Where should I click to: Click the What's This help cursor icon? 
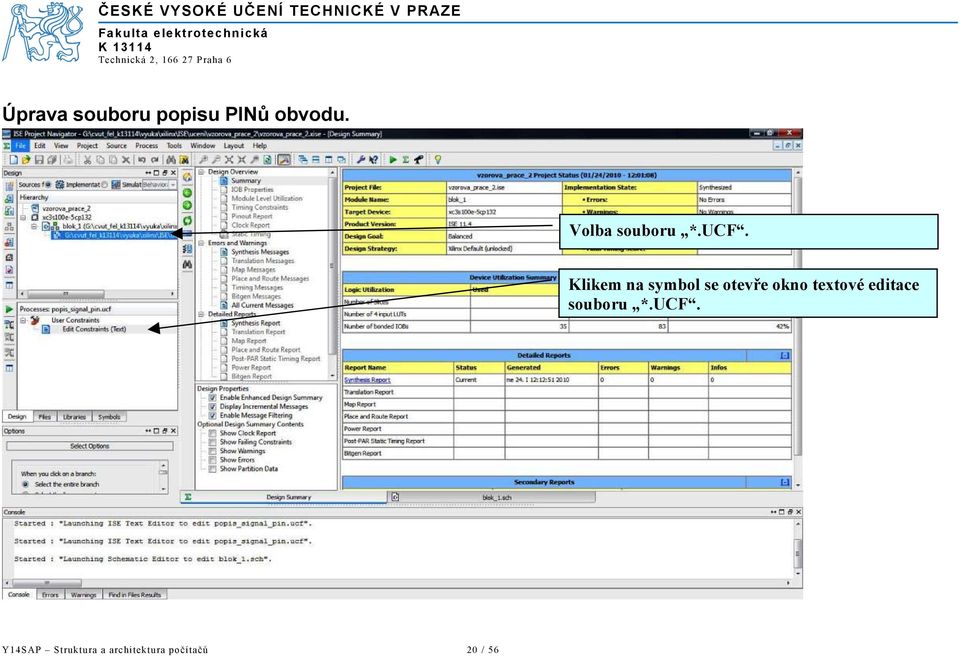(373, 160)
